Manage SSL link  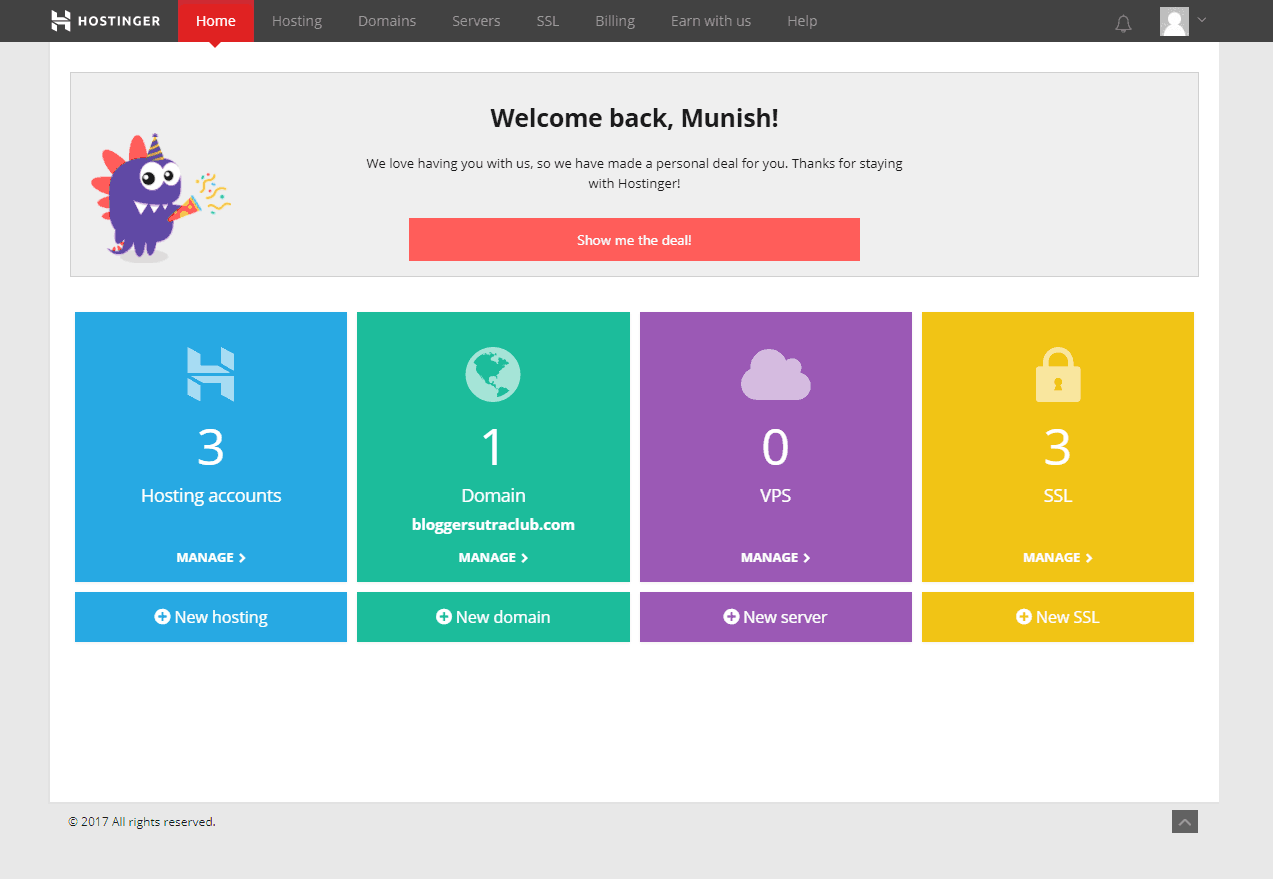(x=1058, y=558)
